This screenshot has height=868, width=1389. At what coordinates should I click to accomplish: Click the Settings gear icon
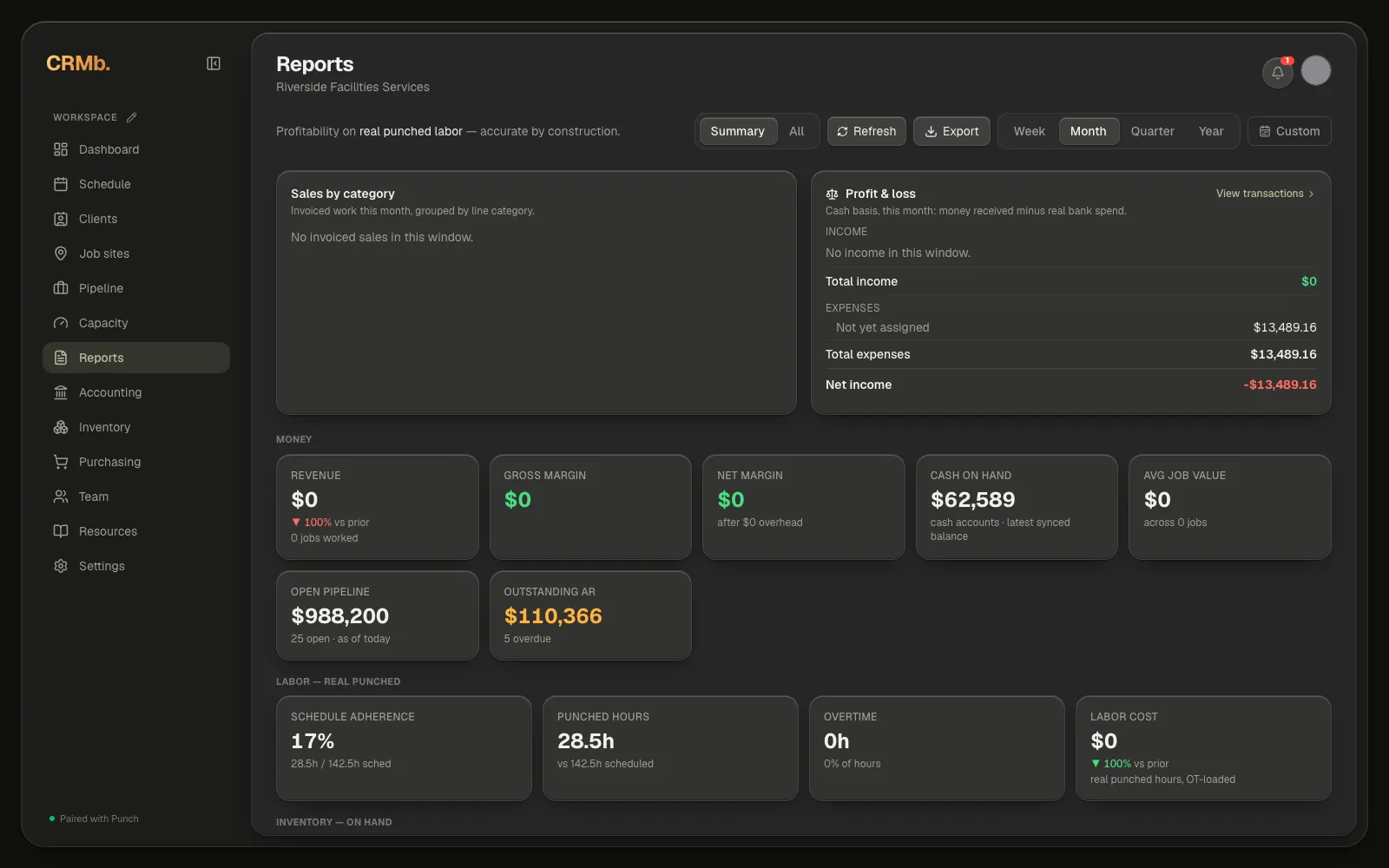click(61, 566)
